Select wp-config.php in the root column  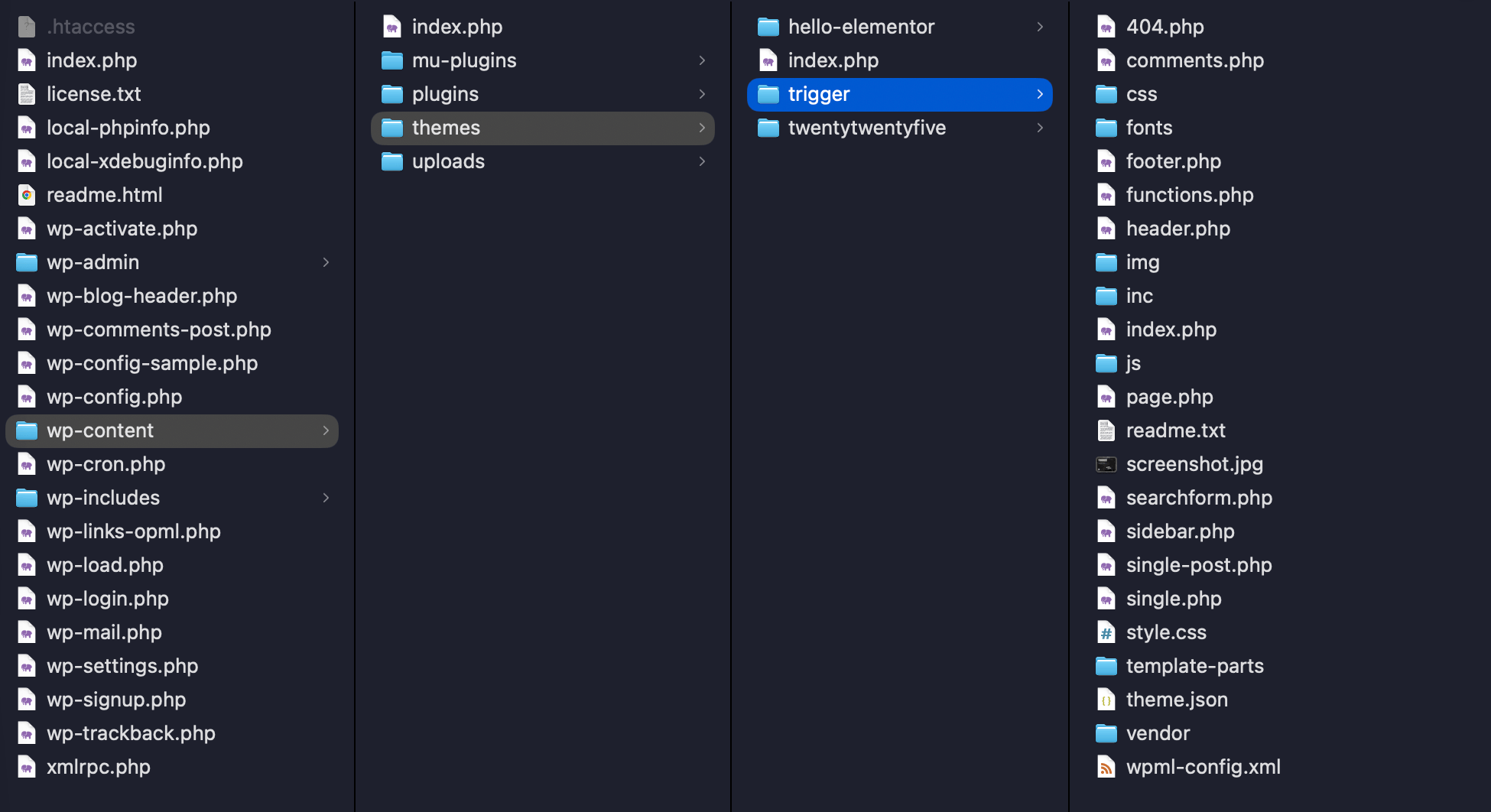tap(114, 397)
